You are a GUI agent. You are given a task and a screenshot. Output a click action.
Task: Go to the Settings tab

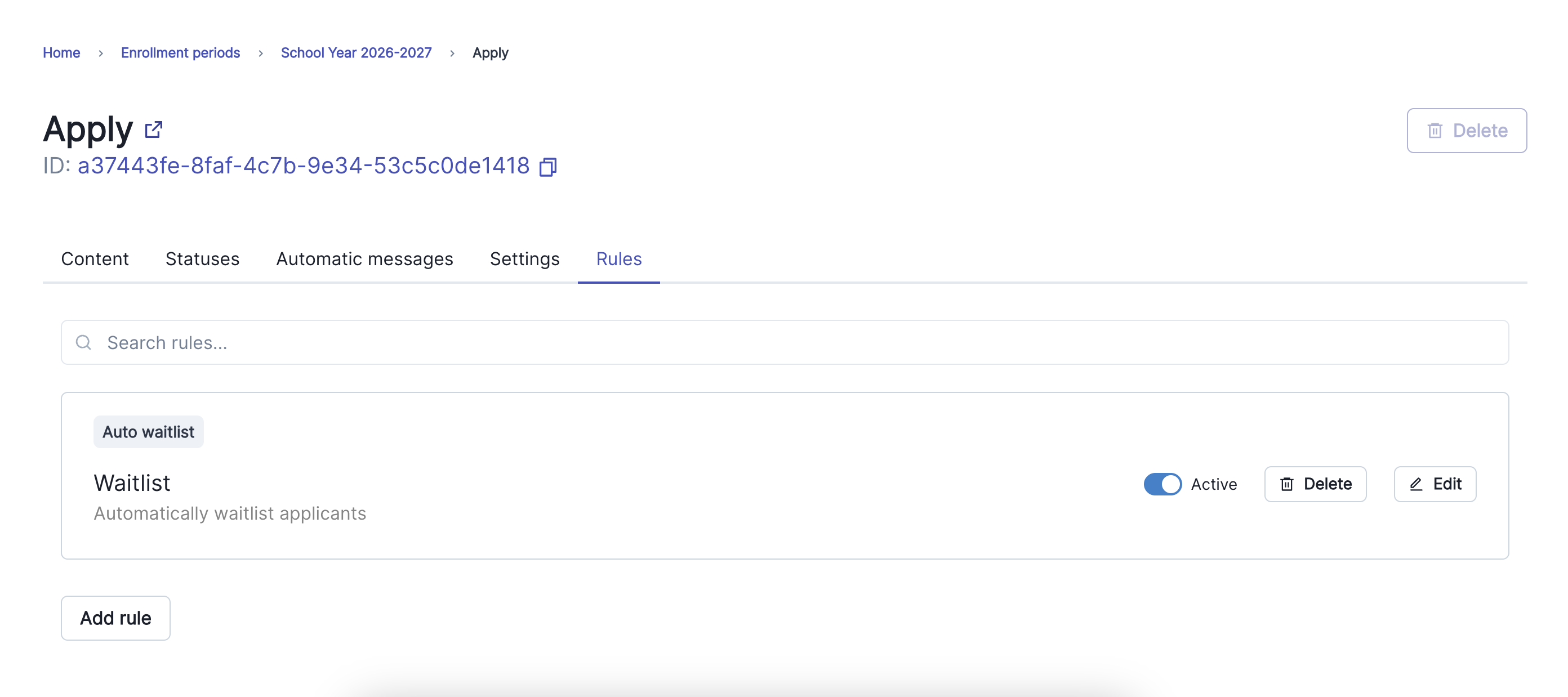click(x=525, y=259)
